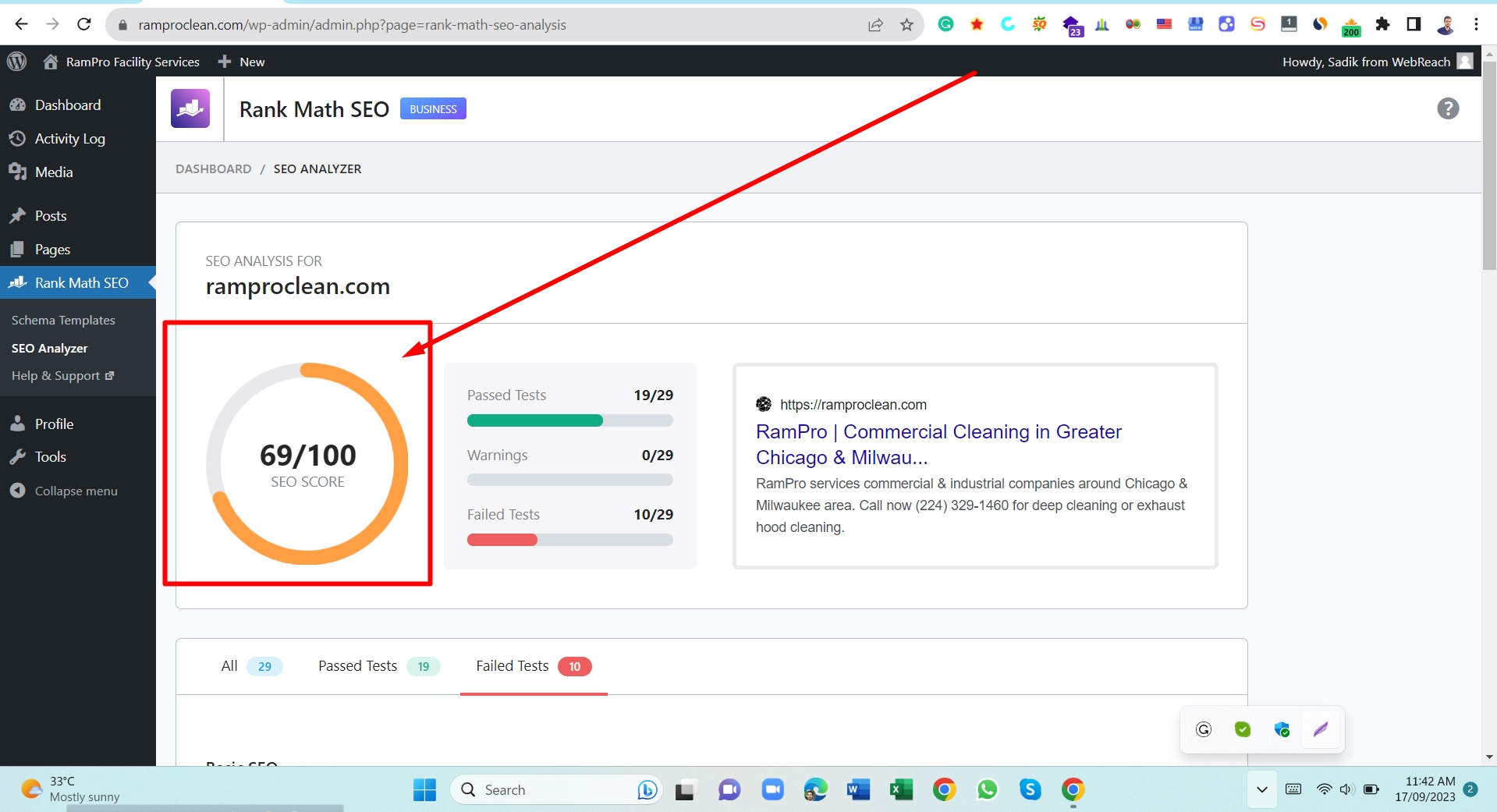Screen dimensions: 1497x812
Task: Open Chrome's three-dot menu
Action: coord(1476,24)
